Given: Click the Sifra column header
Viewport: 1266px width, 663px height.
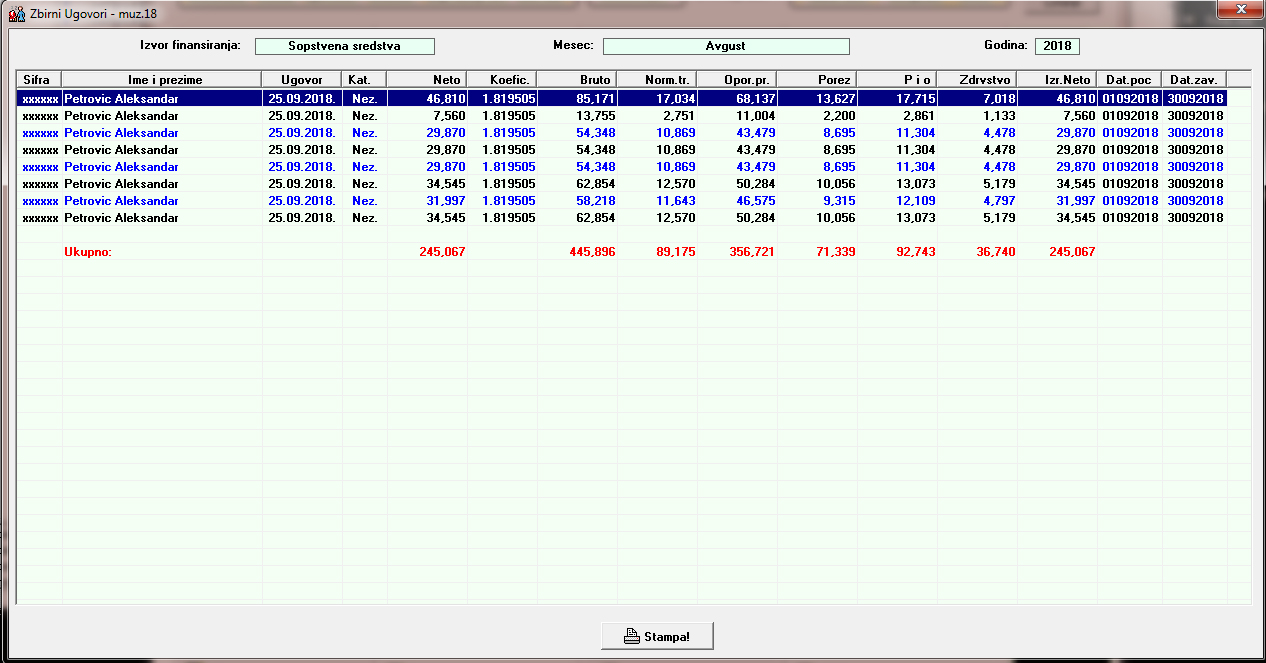Looking at the screenshot, I should point(40,79).
